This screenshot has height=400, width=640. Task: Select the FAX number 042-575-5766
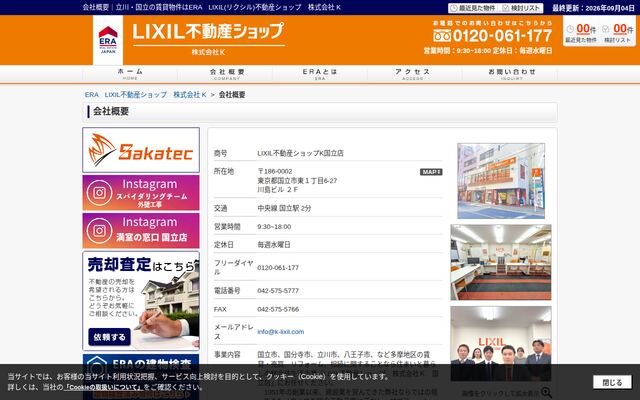click(x=278, y=309)
